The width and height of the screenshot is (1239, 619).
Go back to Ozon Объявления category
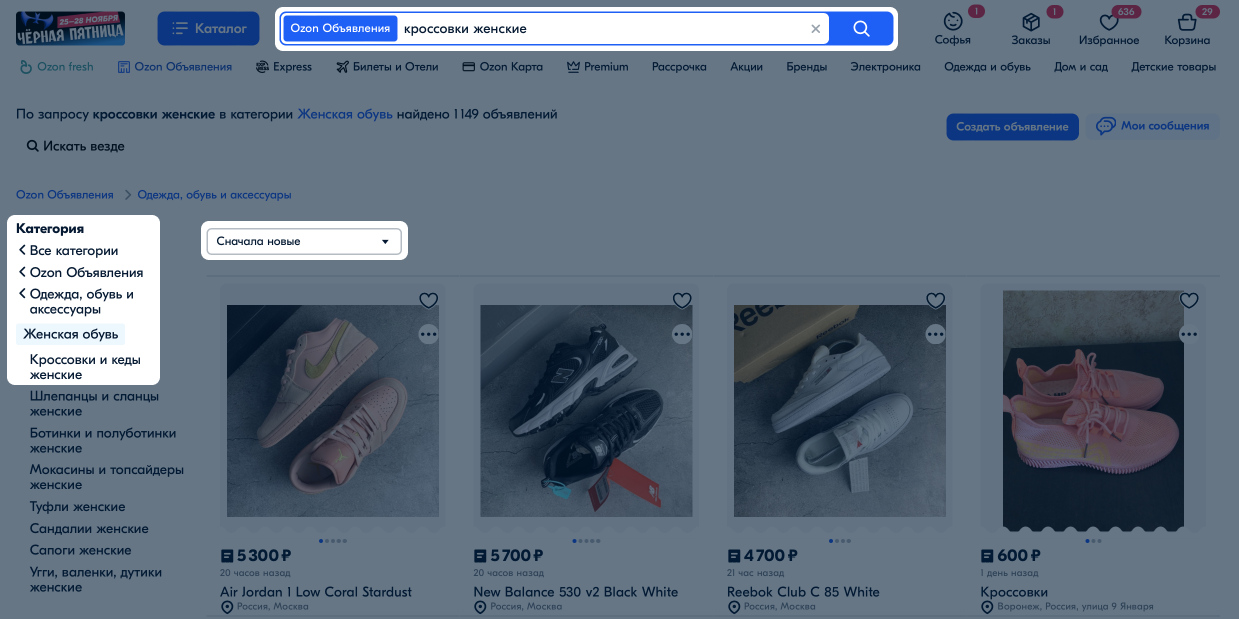pyautogui.click(x=80, y=273)
